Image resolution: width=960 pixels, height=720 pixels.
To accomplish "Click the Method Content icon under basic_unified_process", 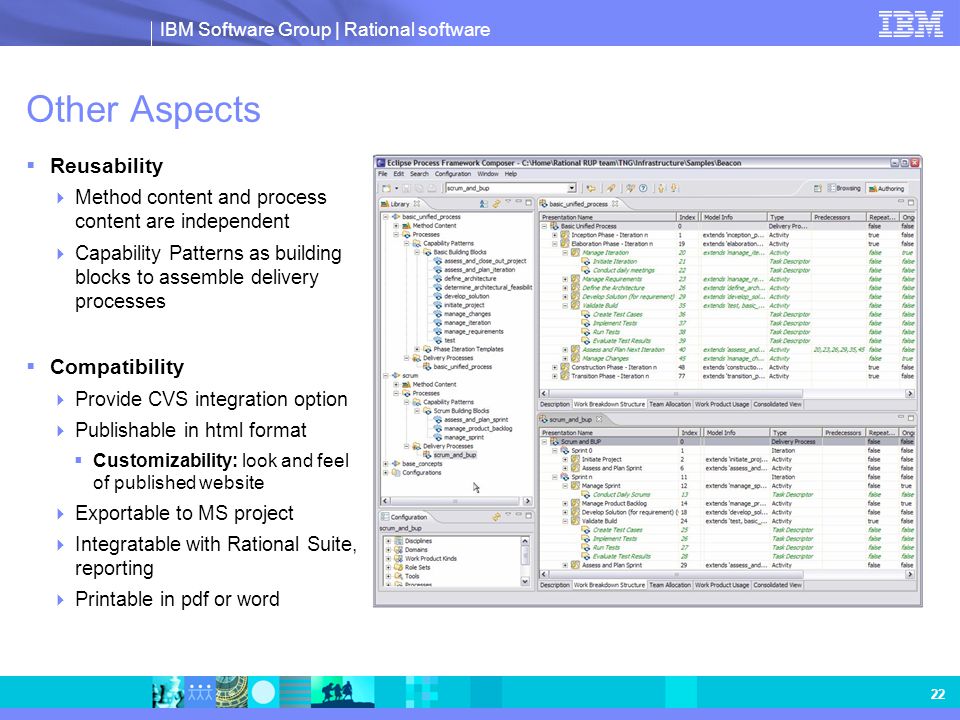I will (406, 226).
